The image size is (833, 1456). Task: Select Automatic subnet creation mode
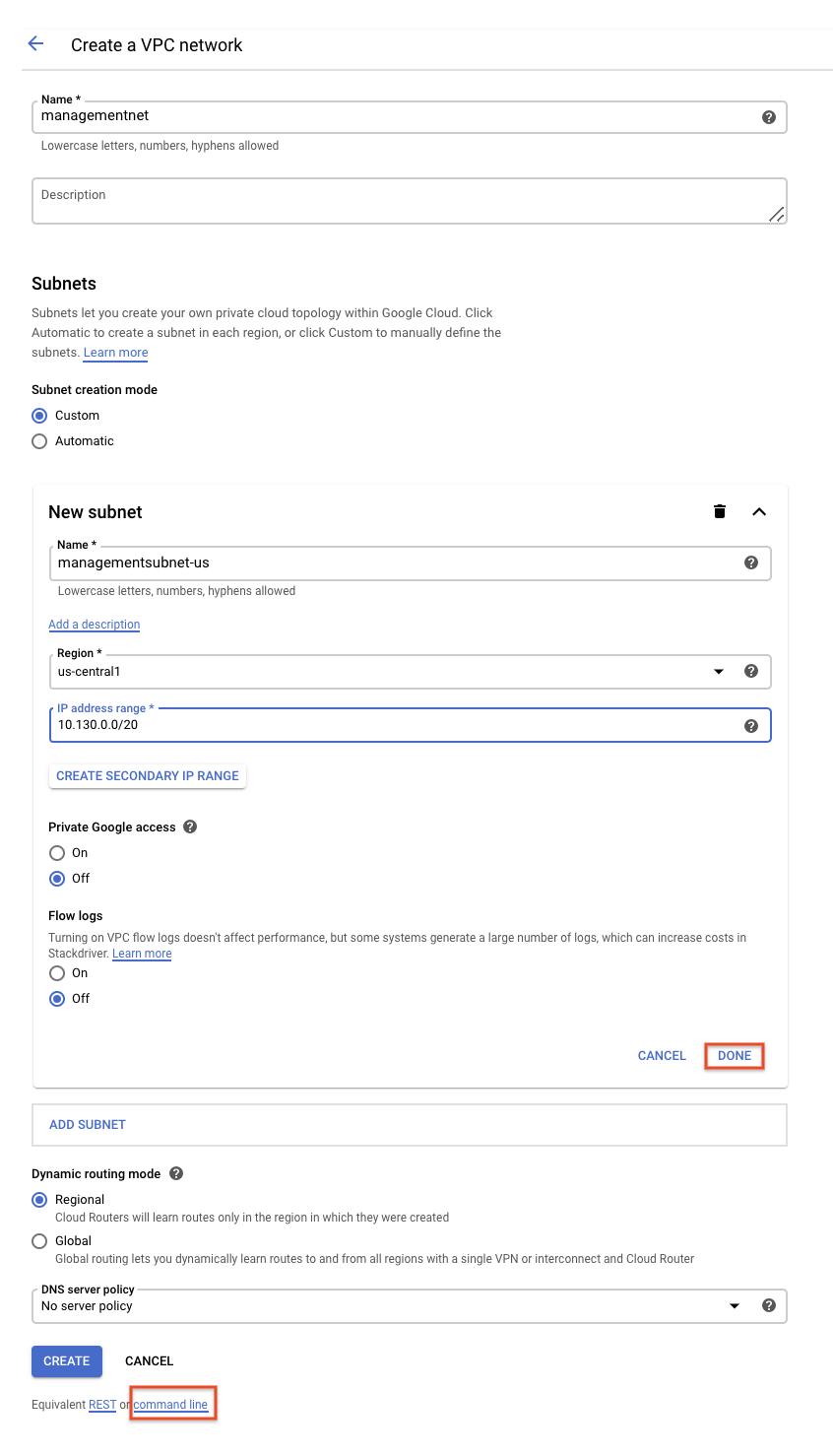coord(39,441)
